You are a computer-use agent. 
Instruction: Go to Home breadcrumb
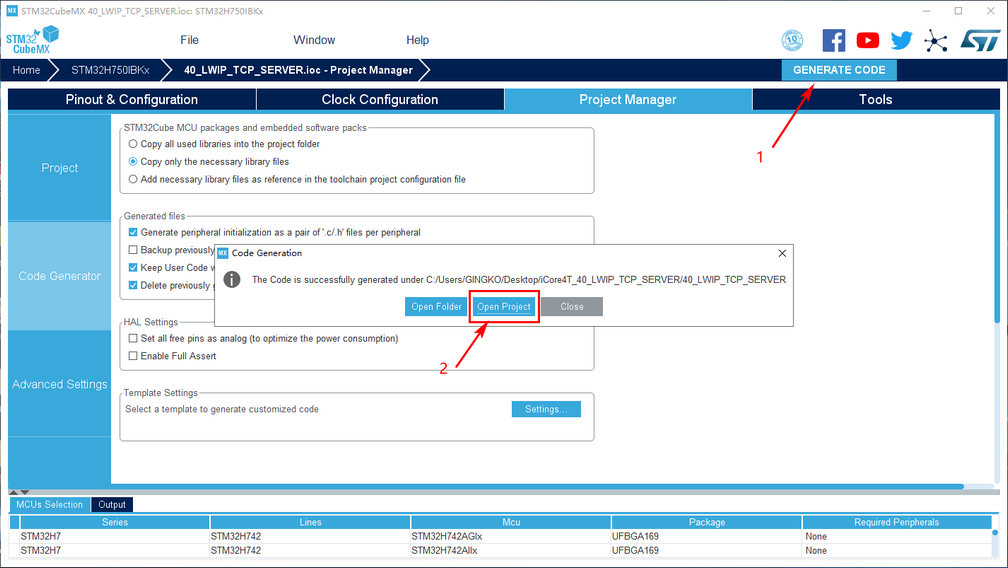click(x=26, y=70)
